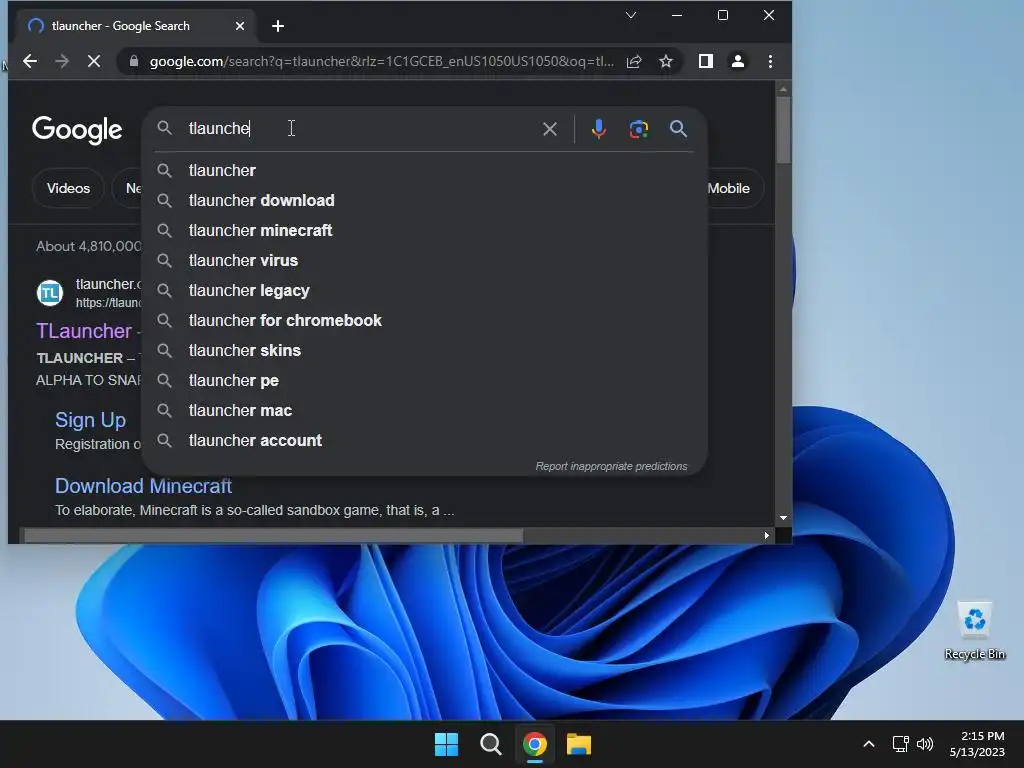Image resolution: width=1024 pixels, height=768 pixels.
Task: Open site info padlock icon
Action: (134, 61)
